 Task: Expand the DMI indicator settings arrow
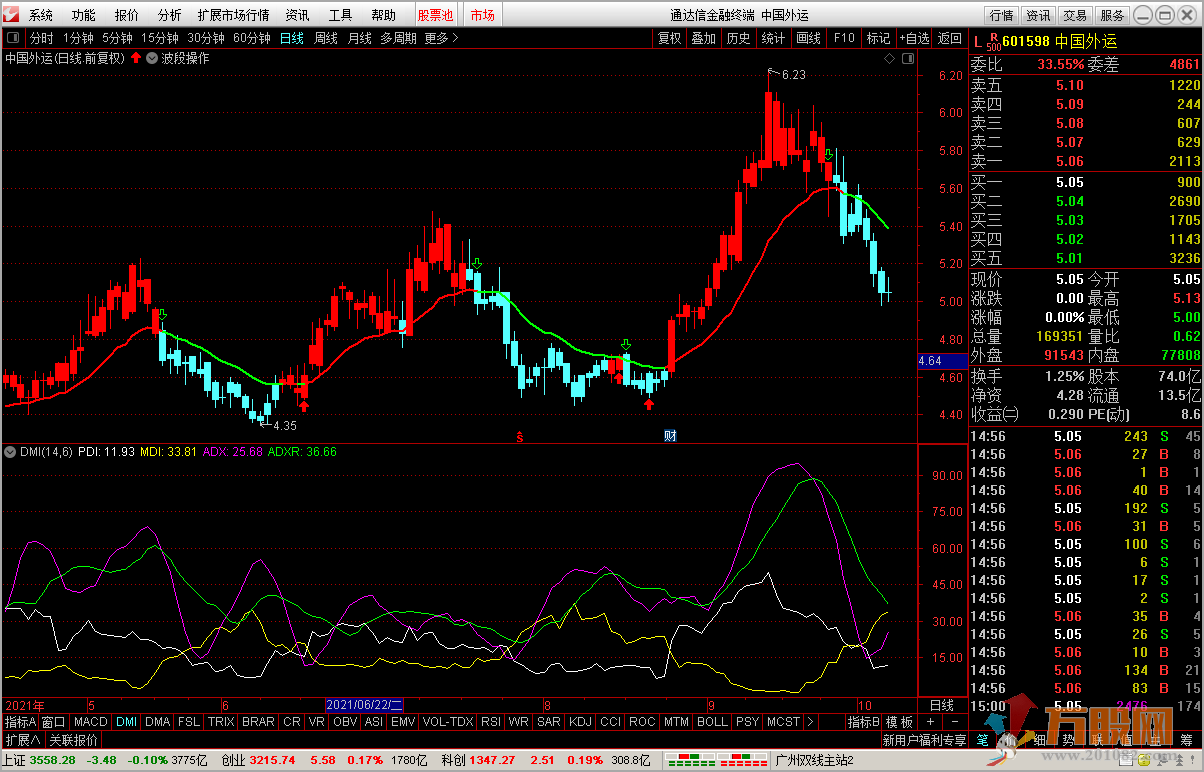(x=10, y=452)
